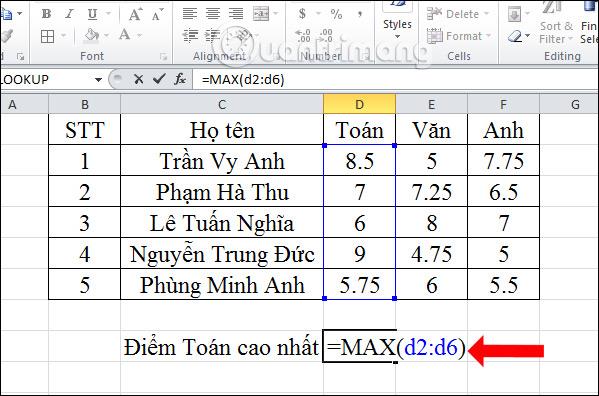Select column E header
The width and height of the screenshot is (599, 396).
click(x=431, y=104)
